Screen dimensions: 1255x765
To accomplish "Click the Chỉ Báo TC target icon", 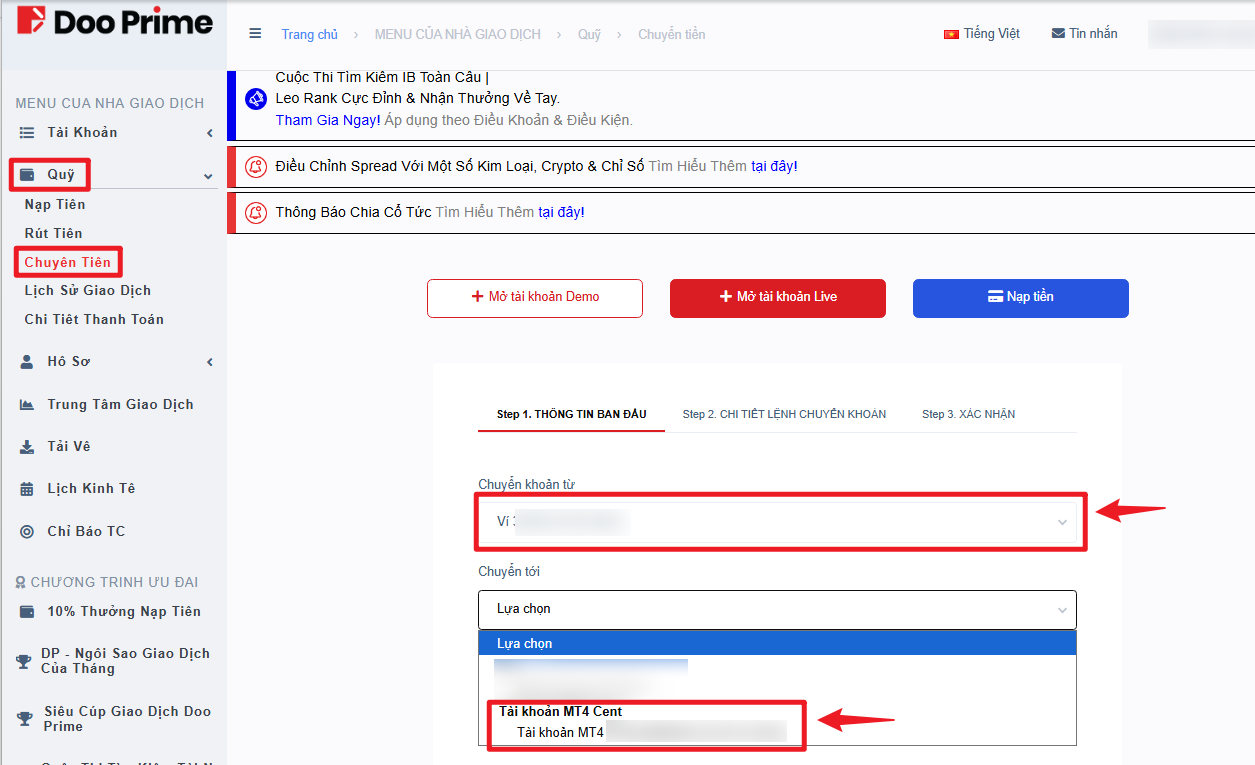I will pos(27,532).
